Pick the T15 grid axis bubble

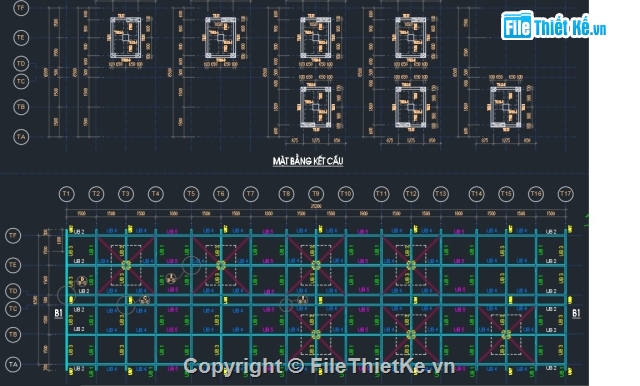(x=506, y=194)
